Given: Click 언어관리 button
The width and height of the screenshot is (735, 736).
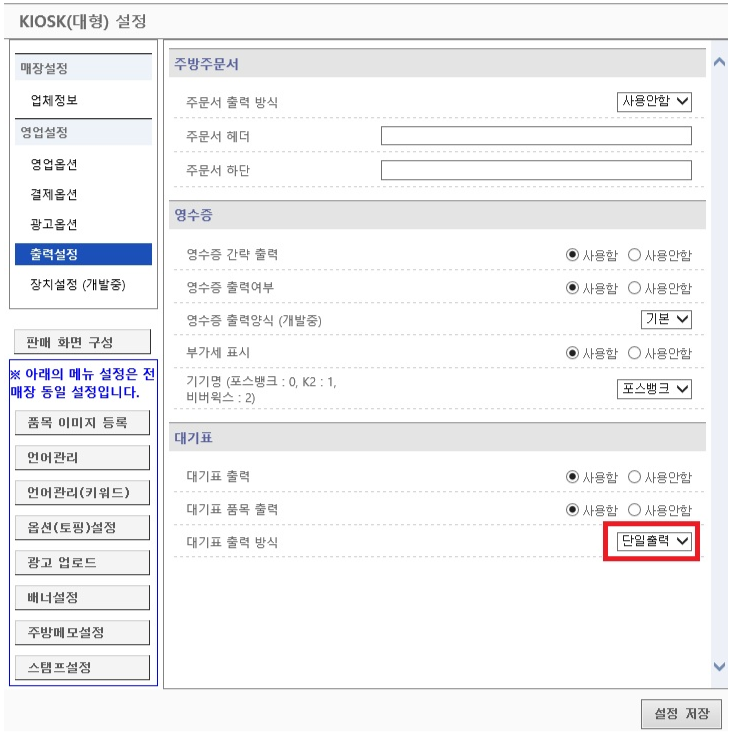Looking at the screenshot, I should click(x=83, y=458).
